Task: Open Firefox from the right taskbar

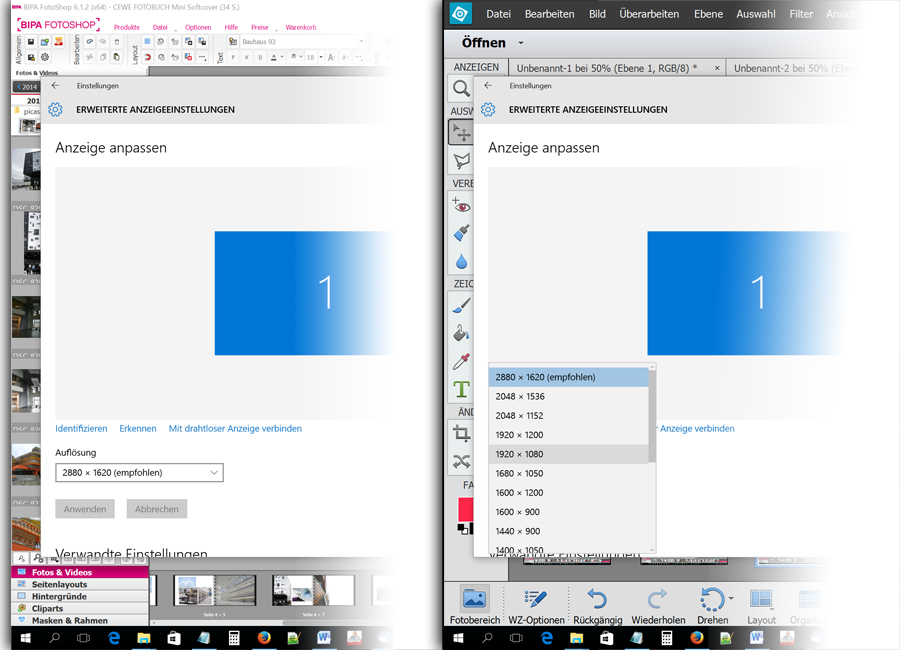Action: click(696, 638)
